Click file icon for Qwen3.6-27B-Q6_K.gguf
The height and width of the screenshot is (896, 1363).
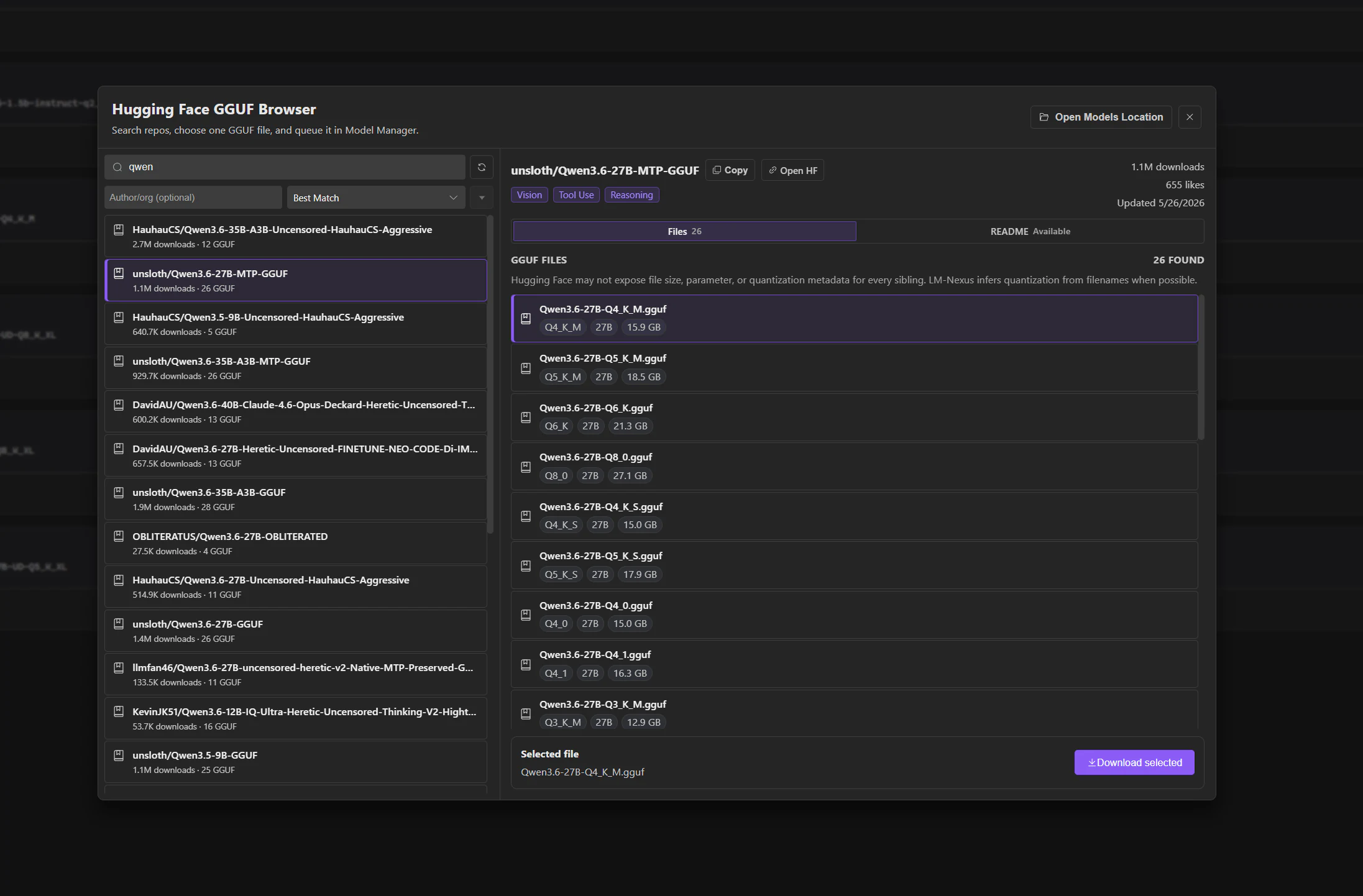(x=526, y=418)
